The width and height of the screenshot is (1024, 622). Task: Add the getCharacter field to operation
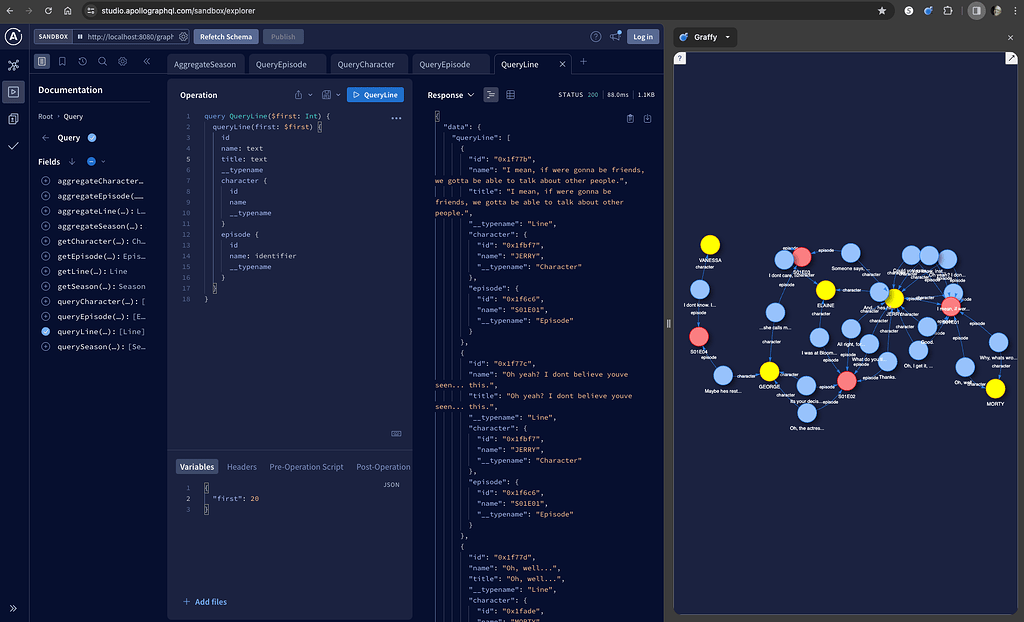(46, 242)
